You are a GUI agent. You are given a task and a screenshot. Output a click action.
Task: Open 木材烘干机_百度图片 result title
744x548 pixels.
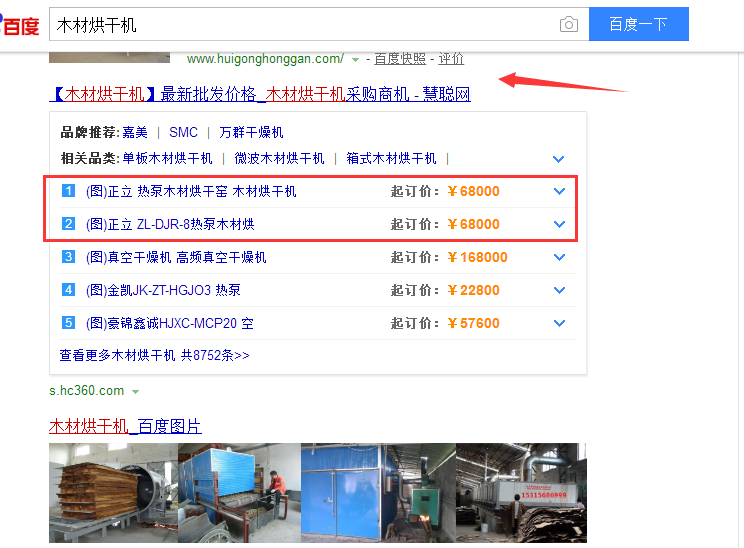(125, 426)
